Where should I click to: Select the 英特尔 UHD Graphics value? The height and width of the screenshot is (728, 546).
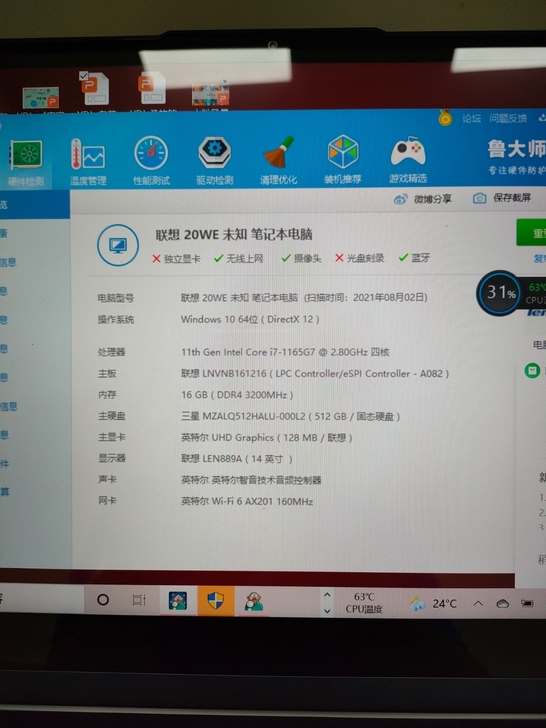(266, 437)
